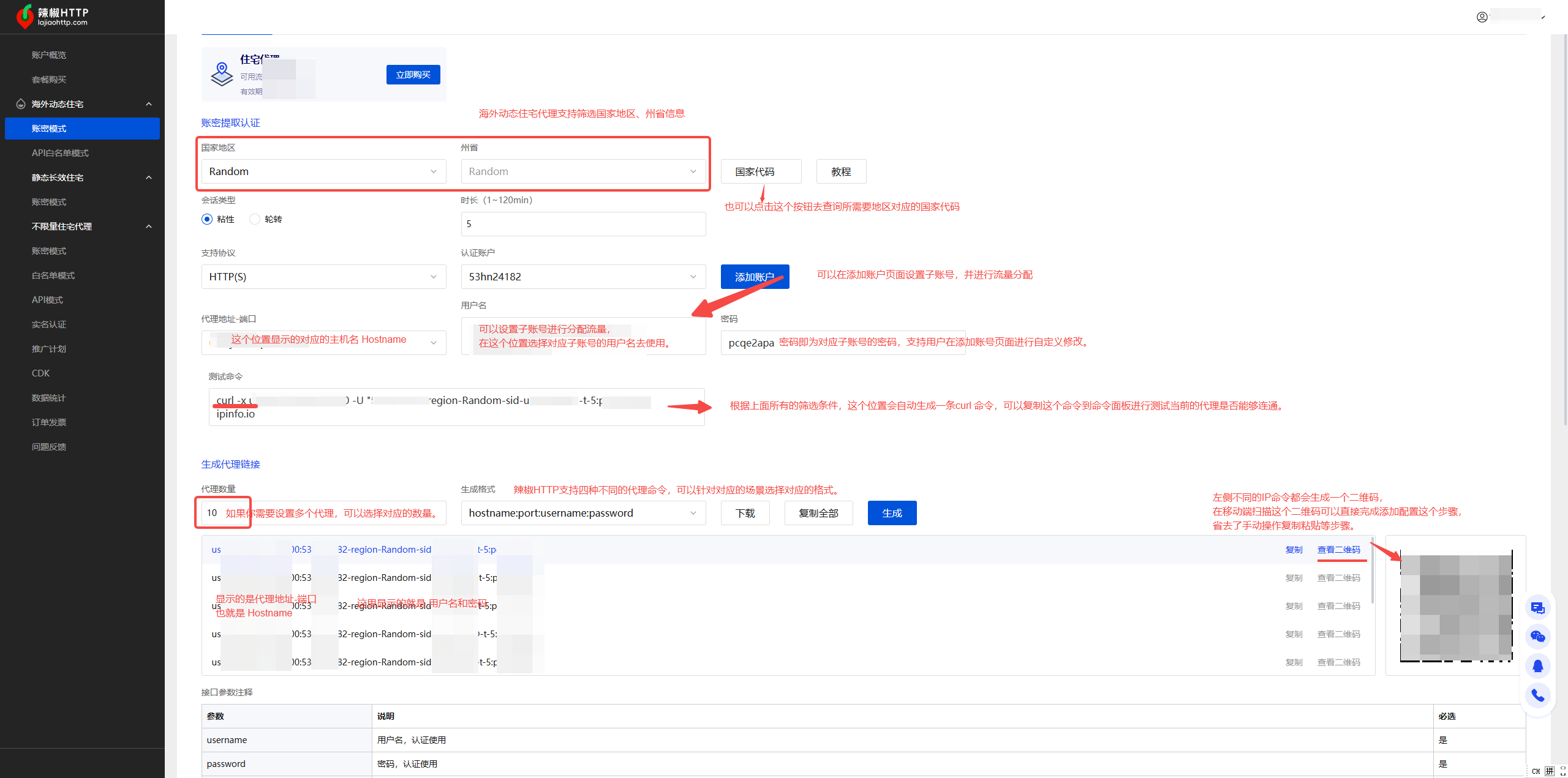Click the phone call floating icon
Image resolution: width=1568 pixels, height=778 pixels.
coord(1537,695)
